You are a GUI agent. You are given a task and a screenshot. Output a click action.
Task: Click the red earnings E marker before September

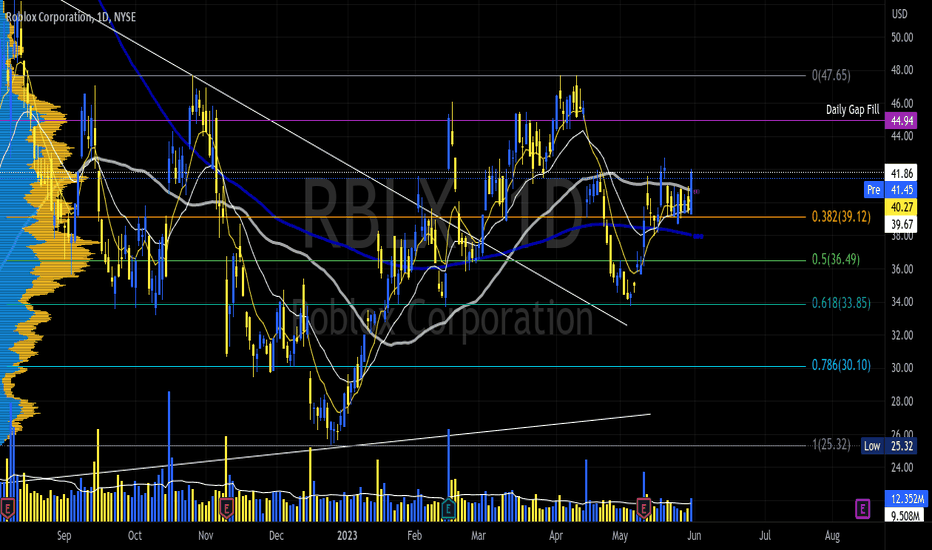tap(7, 508)
